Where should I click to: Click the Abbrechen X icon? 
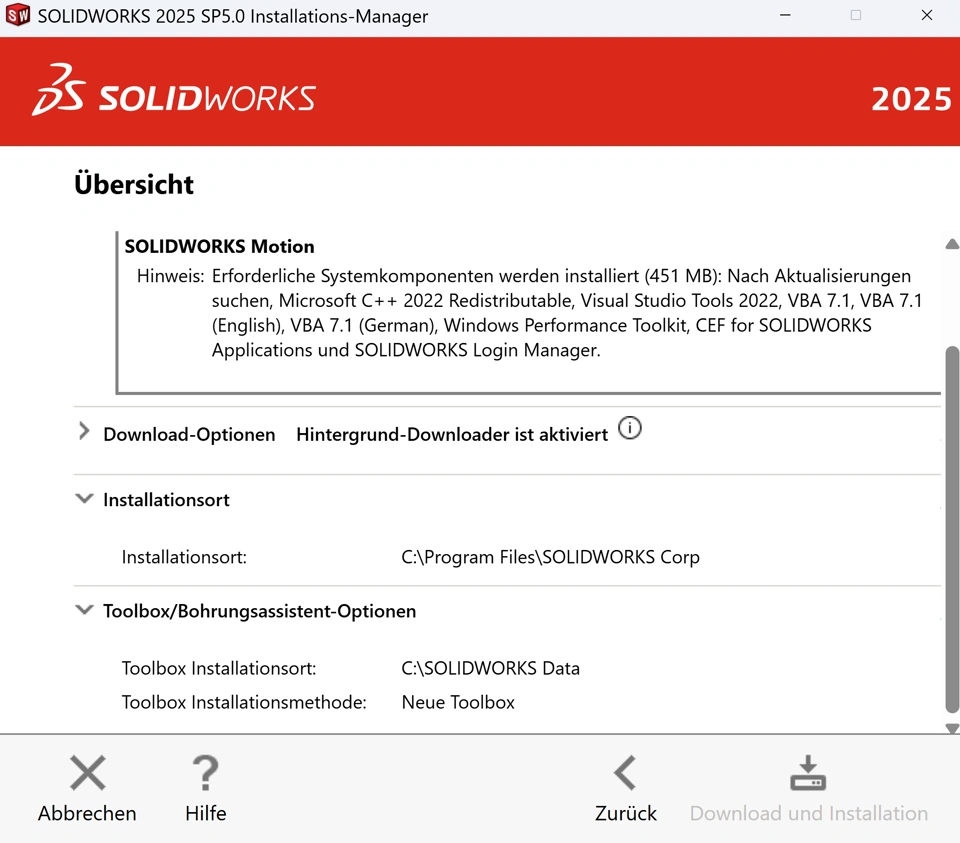[x=88, y=773]
